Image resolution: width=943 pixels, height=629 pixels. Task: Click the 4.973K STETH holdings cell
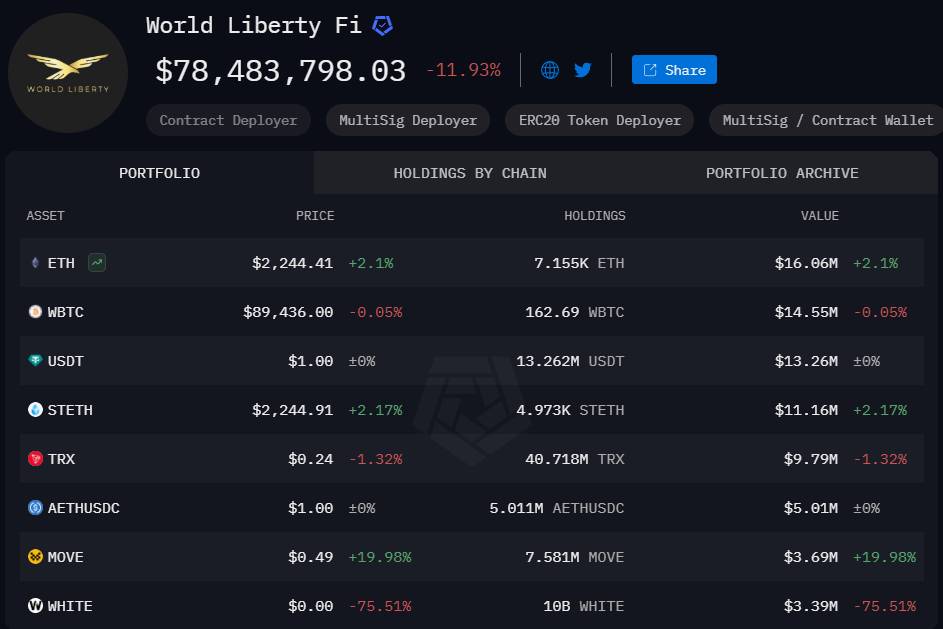click(570, 410)
